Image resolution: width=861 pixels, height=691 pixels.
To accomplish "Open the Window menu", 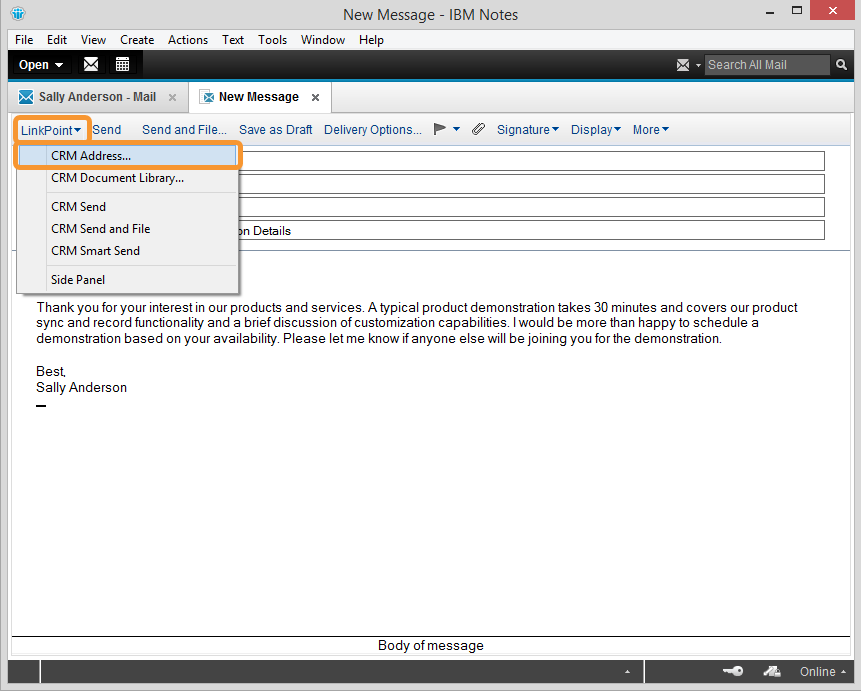I will 323,40.
